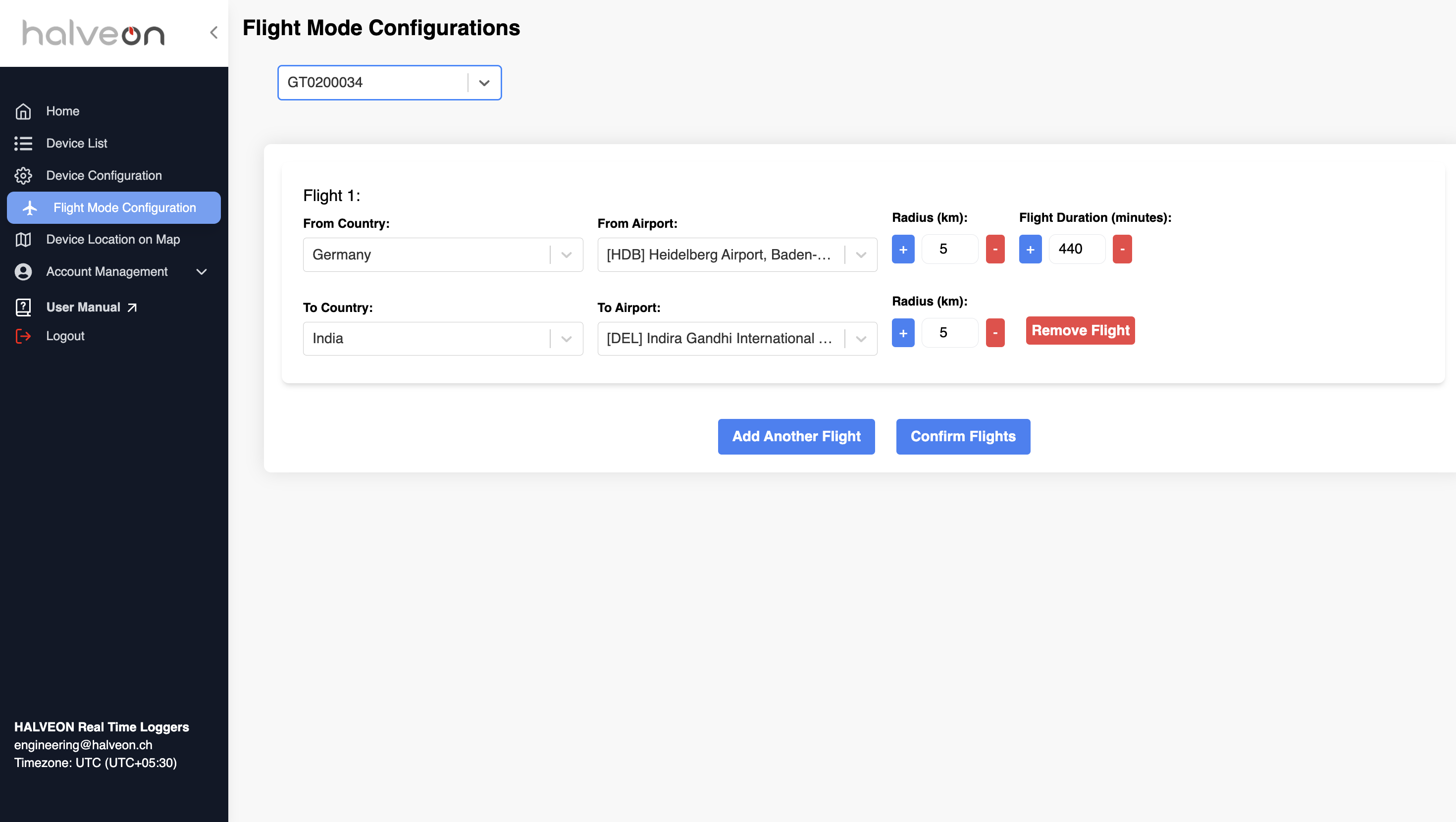
Task: Decrease From Airport radius with minus
Action: tap(995, 249)
